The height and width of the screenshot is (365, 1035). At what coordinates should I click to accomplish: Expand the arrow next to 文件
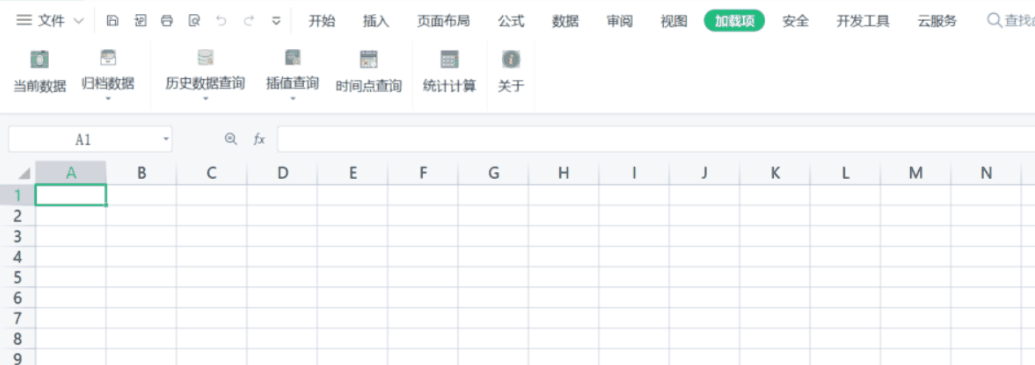[79, 21]
